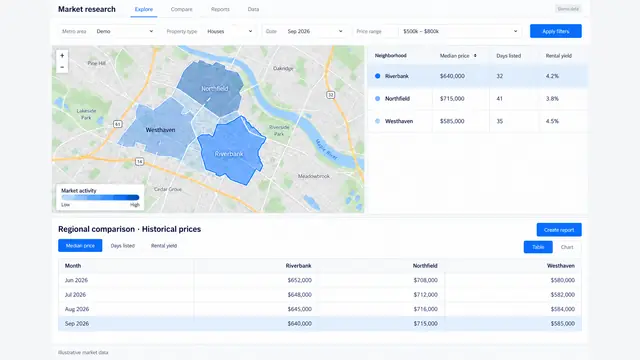
Task: Click Create report button
Action: pos(559,230)
